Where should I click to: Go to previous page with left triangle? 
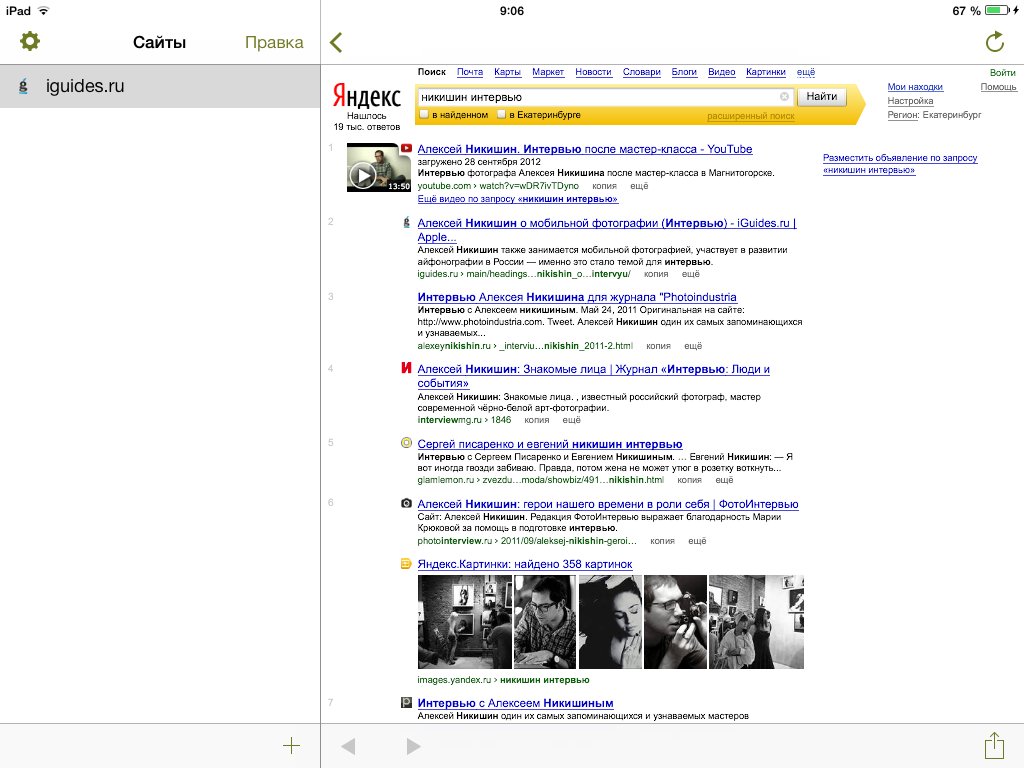pyautogui.click(x=348, y=746)
